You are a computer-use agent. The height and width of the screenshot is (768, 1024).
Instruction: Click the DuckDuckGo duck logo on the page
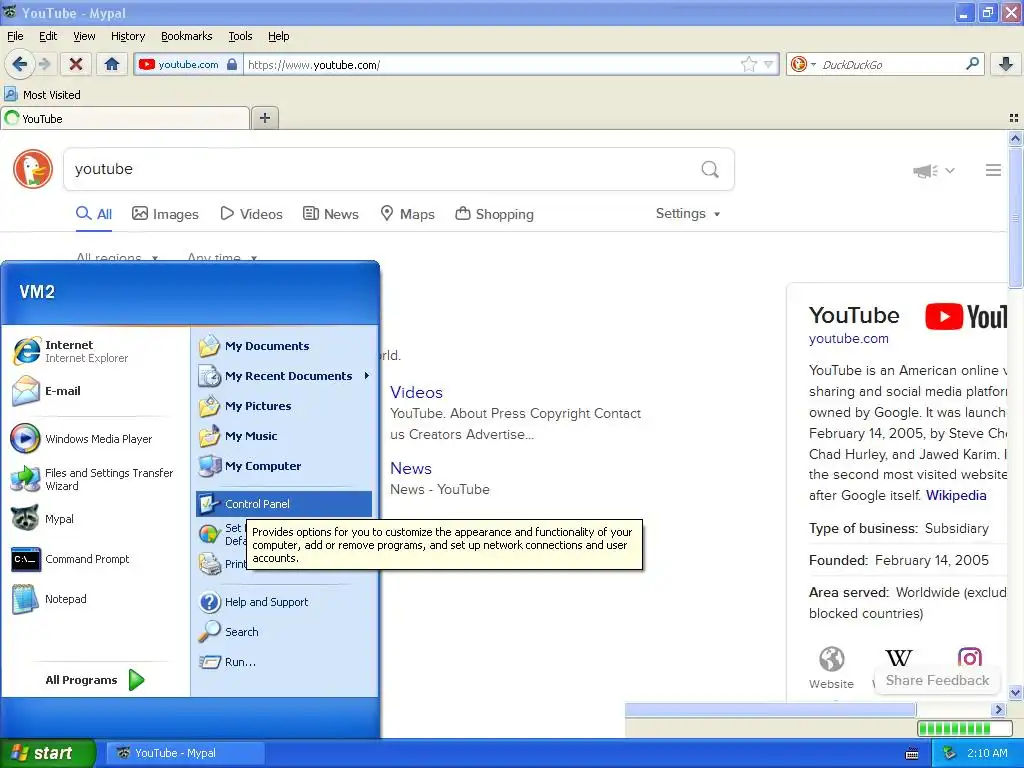[x=33, y=169]
